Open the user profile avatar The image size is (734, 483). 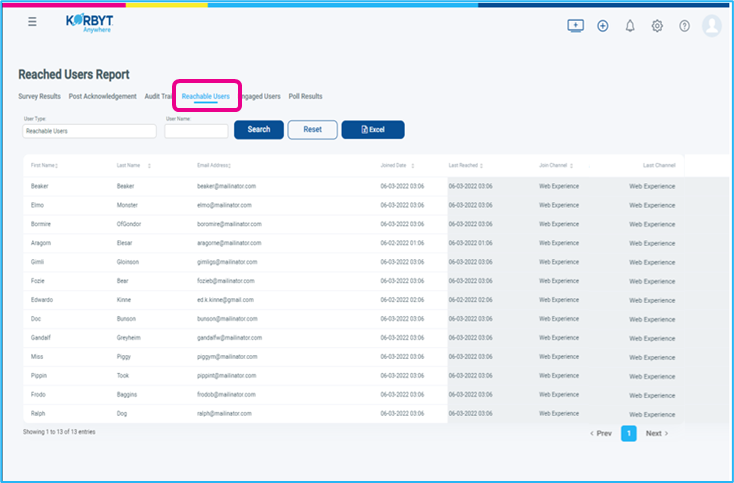click(712, 25)
